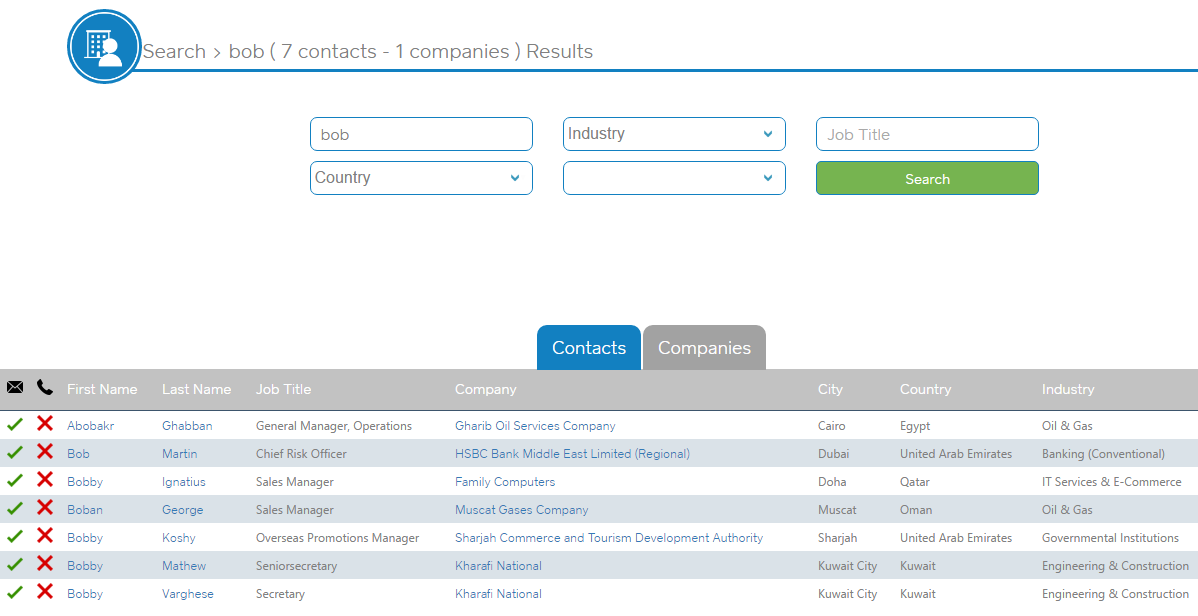Open Varghese last name link
1198x616 pixels.
(188, 594)
